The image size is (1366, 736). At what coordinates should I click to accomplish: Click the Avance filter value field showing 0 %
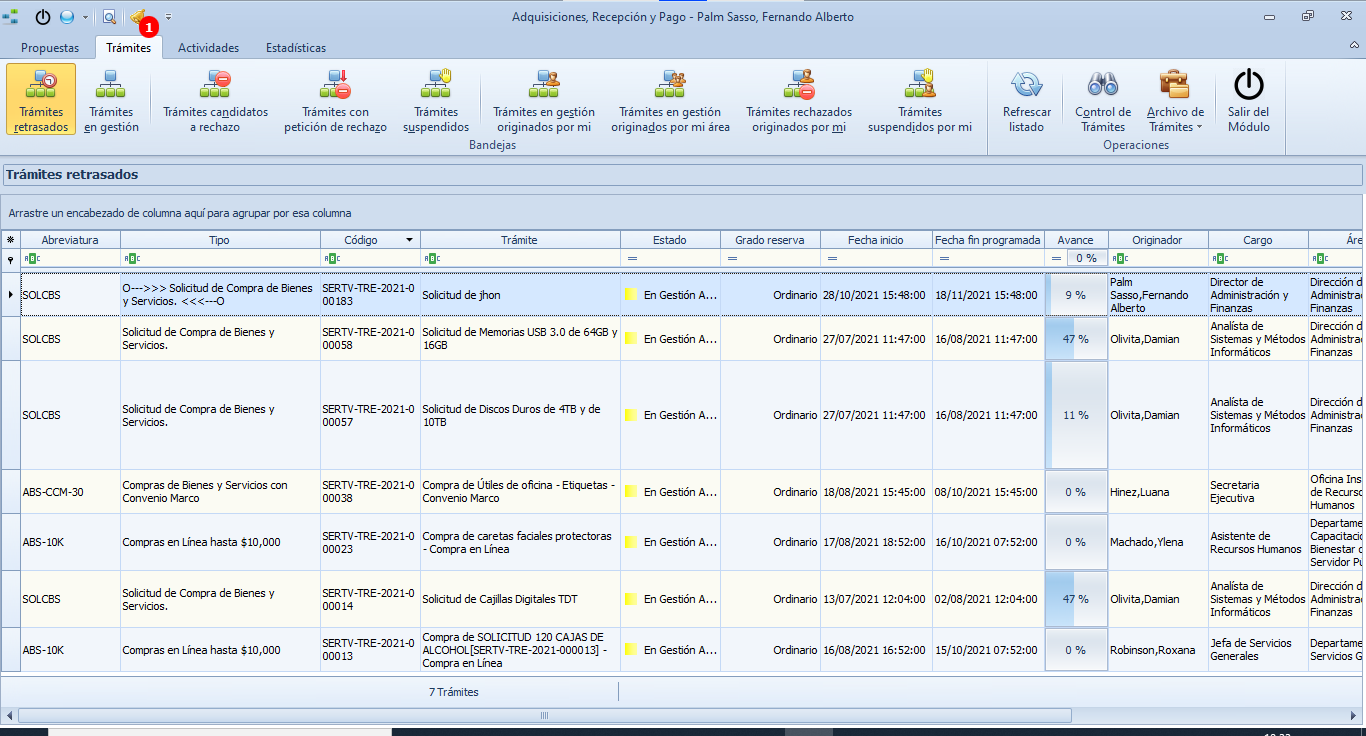[1086, 258]
